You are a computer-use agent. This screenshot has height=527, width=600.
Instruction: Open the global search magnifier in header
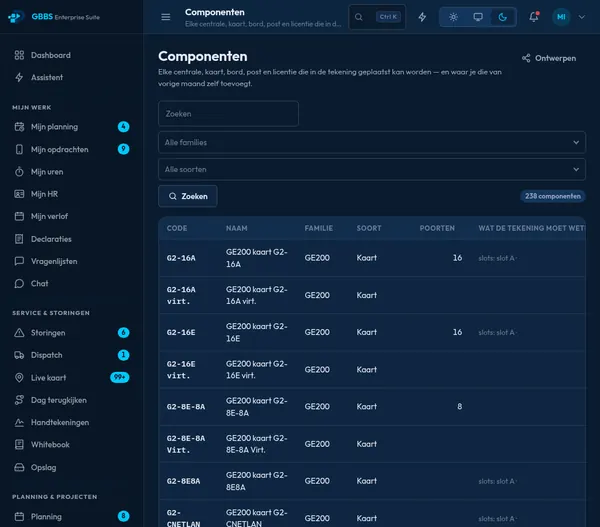coord(359,17)
